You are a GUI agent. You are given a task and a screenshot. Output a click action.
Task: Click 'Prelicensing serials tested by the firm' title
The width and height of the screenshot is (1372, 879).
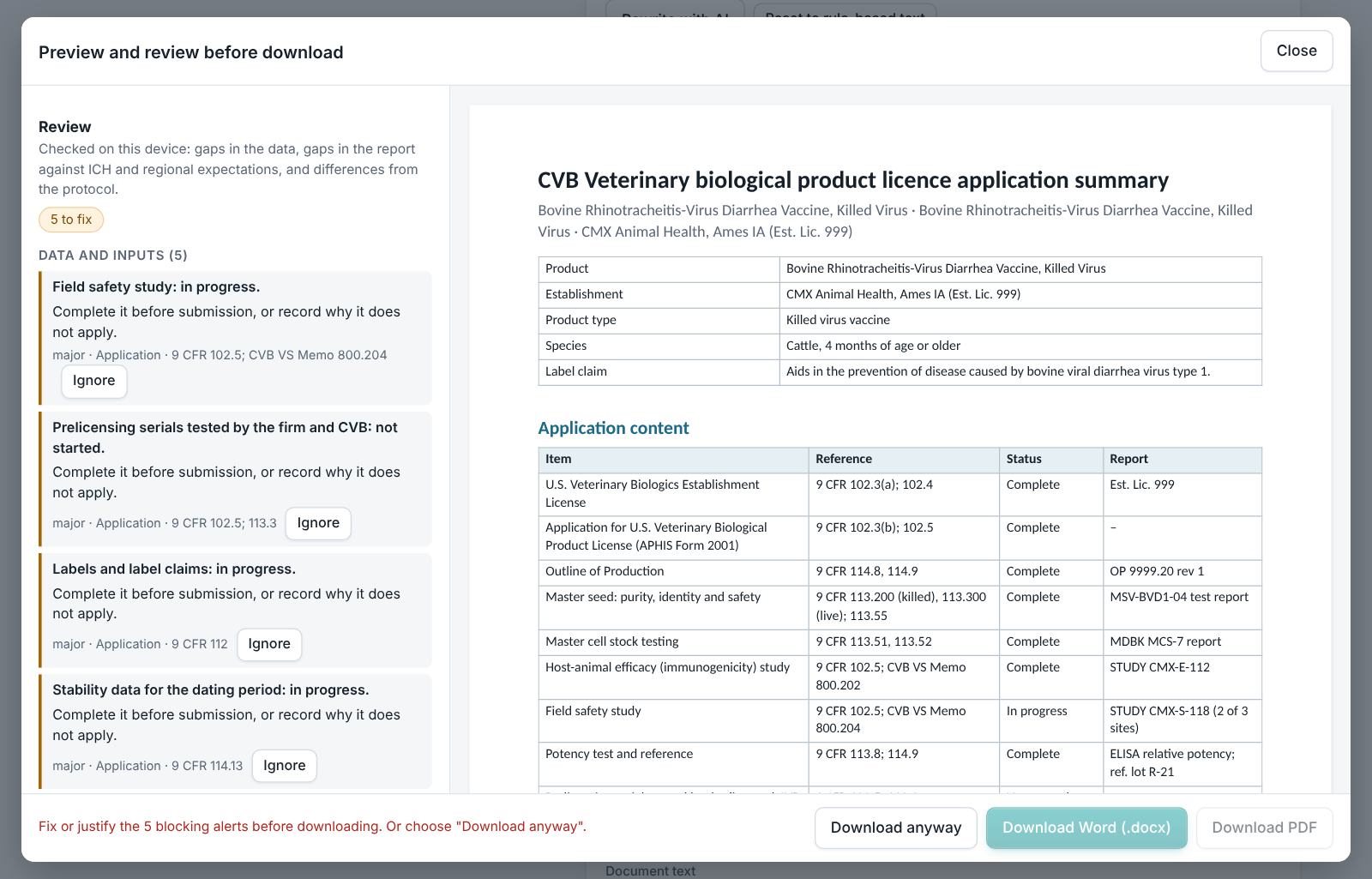(x=225, y=437)
